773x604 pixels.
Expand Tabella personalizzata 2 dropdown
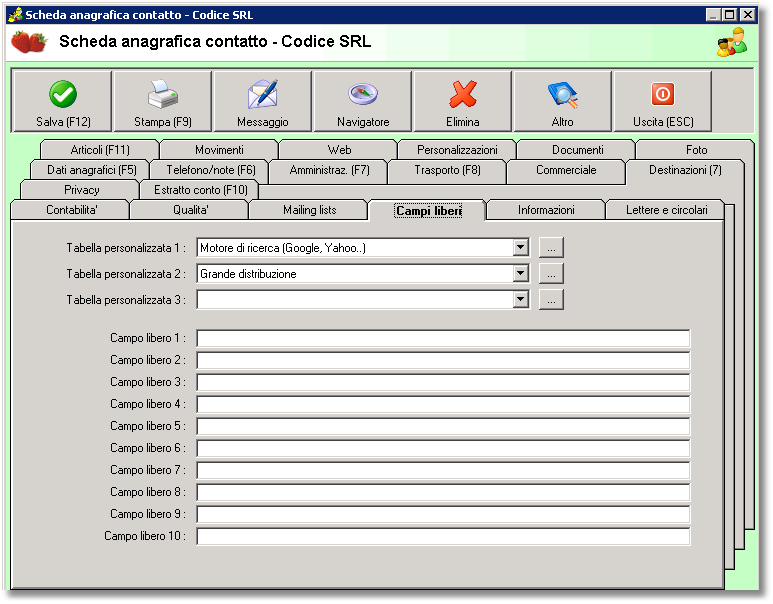coord(521,273)
